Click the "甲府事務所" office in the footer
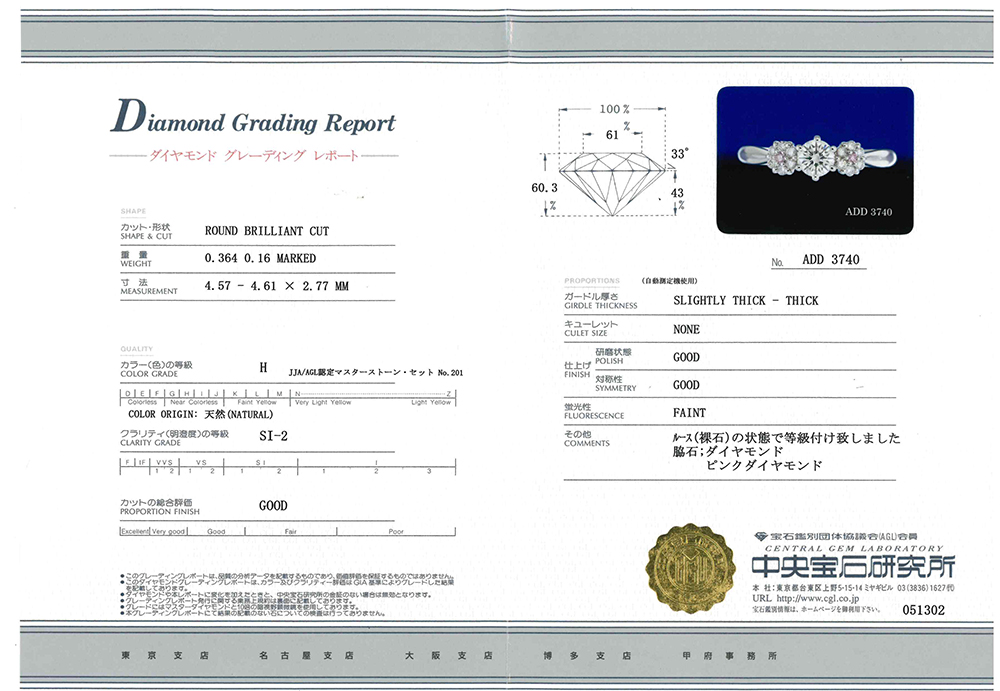This screenshot has width=1000, height=691. pyautogui.click(x=730, y=655)
